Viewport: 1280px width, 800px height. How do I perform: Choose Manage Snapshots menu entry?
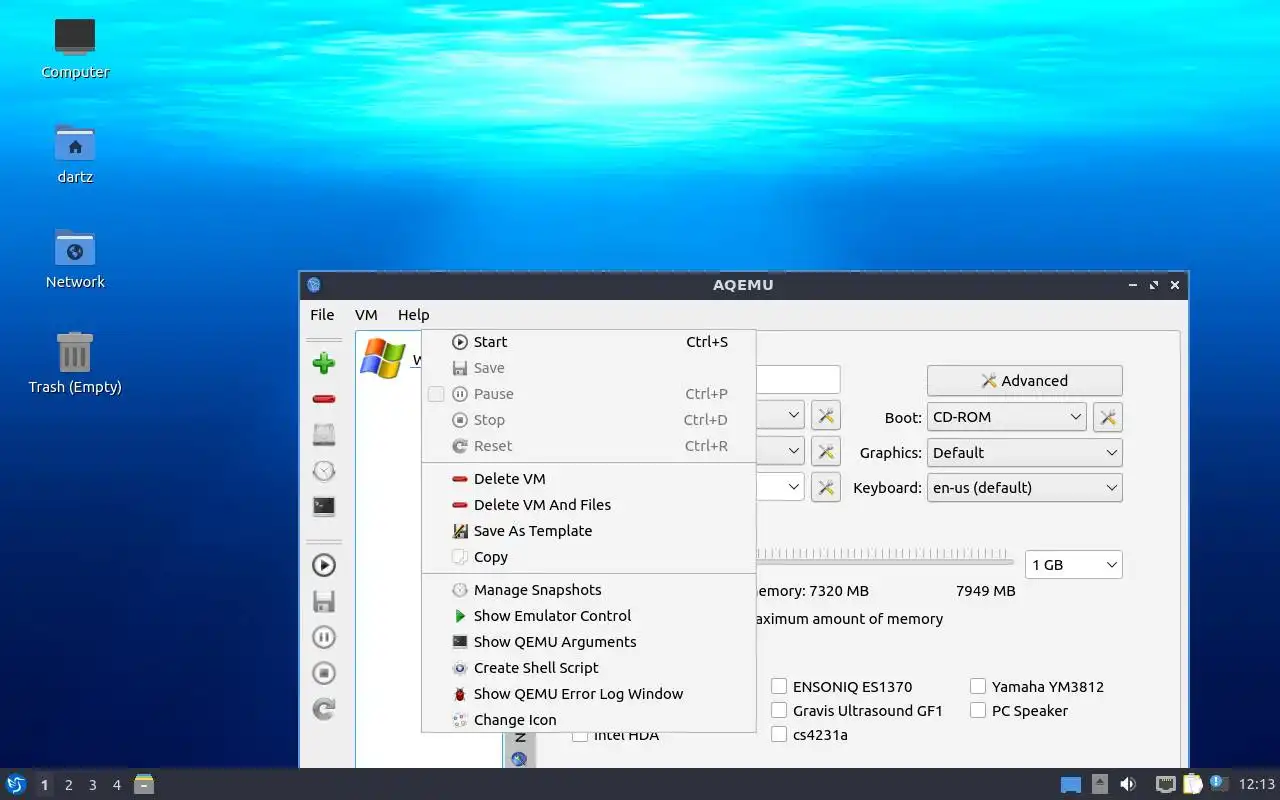click(x=588, y=590)
